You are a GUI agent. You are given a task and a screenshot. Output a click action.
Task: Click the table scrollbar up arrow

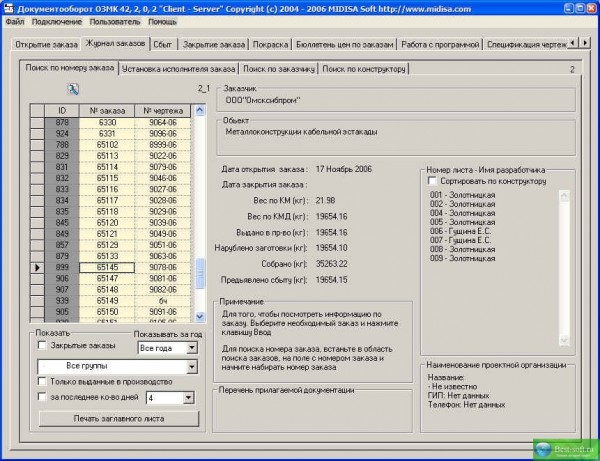pos(200,109)
